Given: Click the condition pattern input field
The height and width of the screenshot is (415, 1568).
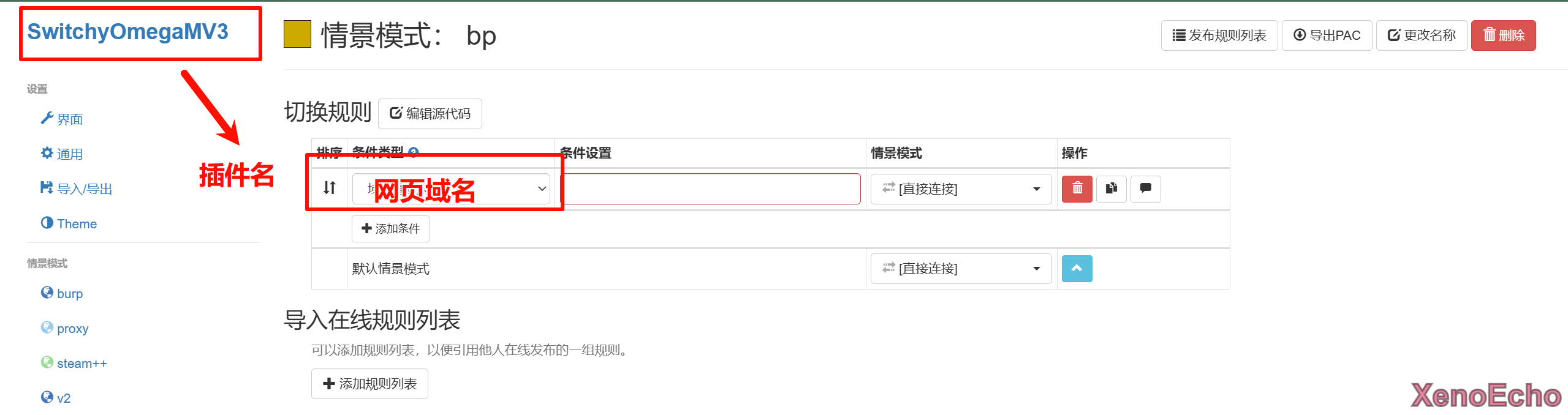Looking at the screenshot, I should click(x=711, y=189).
